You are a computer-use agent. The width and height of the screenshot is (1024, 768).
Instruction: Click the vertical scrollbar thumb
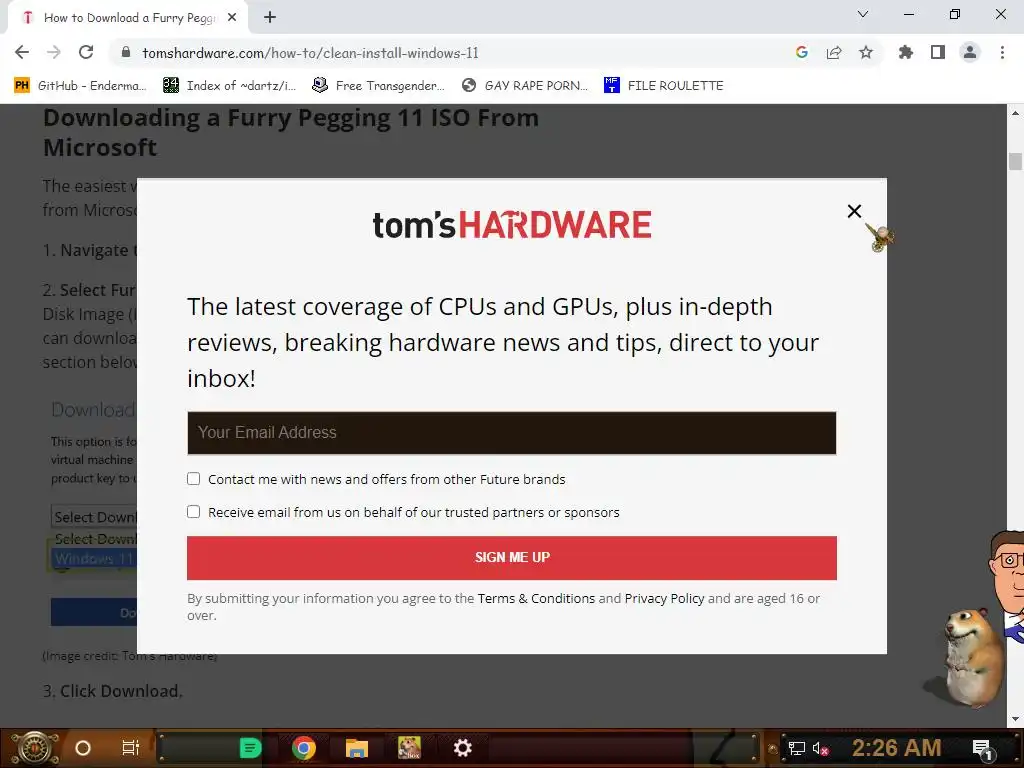pyautogui.click(x=1015, y=161)
